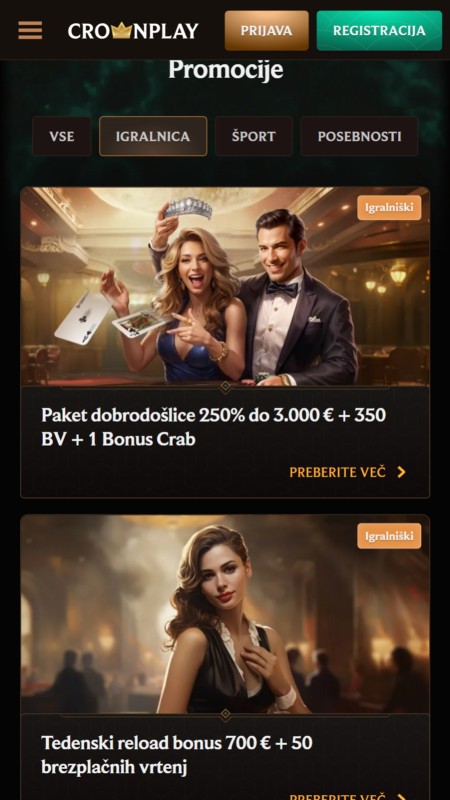The width and height of the screenshot is (450, 800).
Task: Click PREBERITE VEČ on welcome package
Action: point(337,472)
